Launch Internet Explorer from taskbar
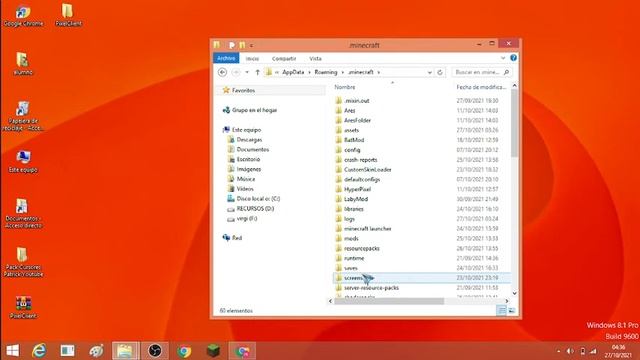The width and height of the screenshot is (640, 360). click(39, 351)
